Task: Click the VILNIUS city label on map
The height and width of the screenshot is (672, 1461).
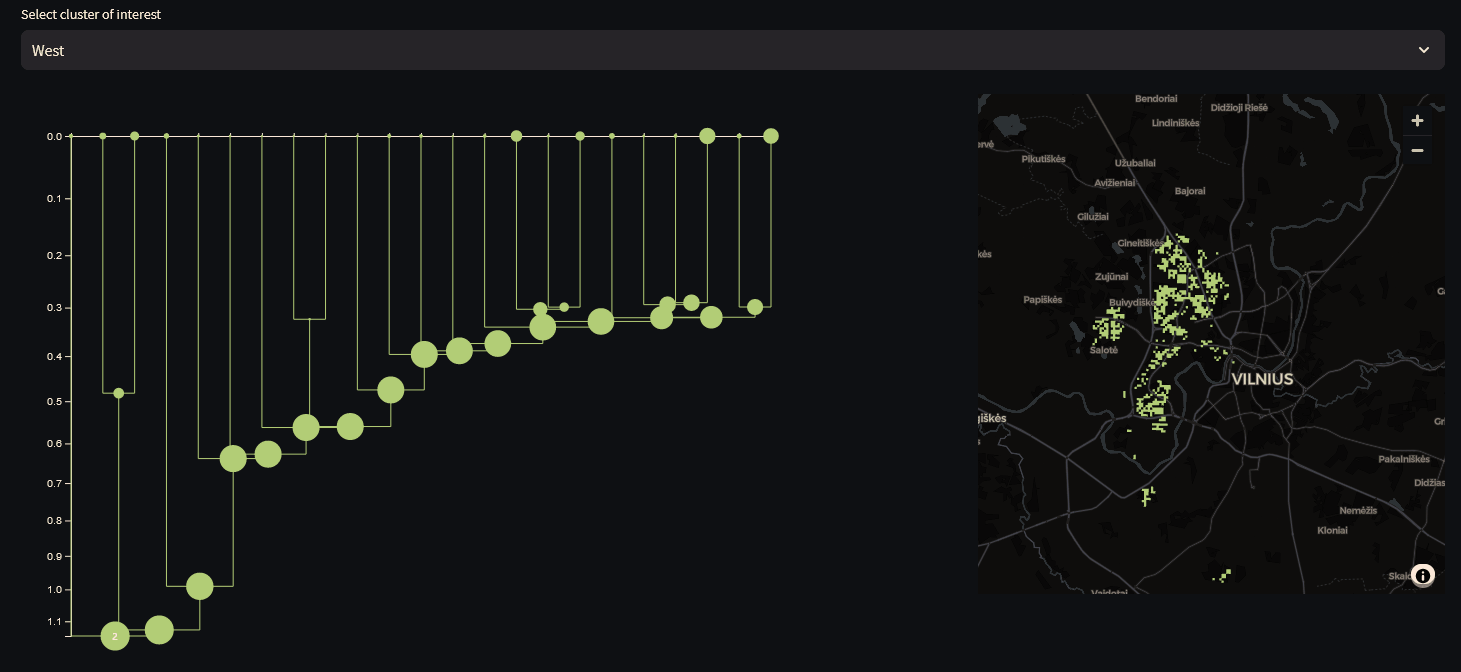Action: 1262,380
